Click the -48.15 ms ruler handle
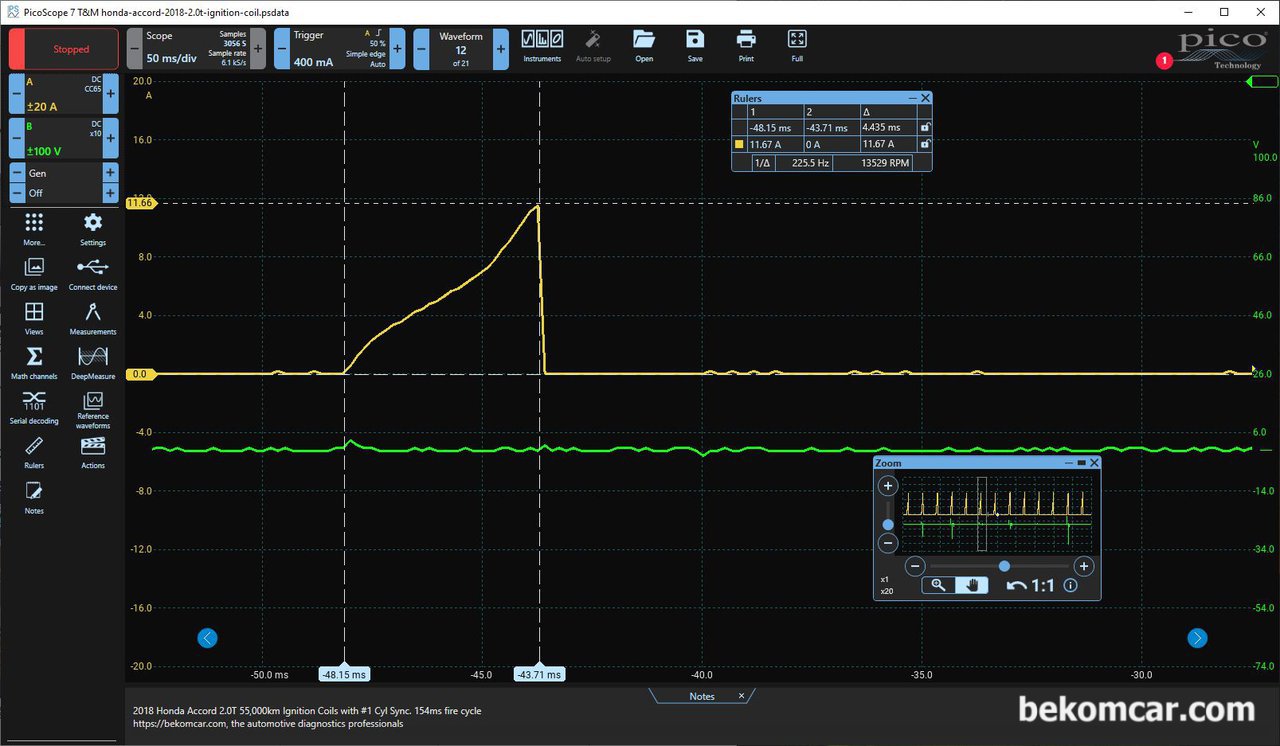 344,674
